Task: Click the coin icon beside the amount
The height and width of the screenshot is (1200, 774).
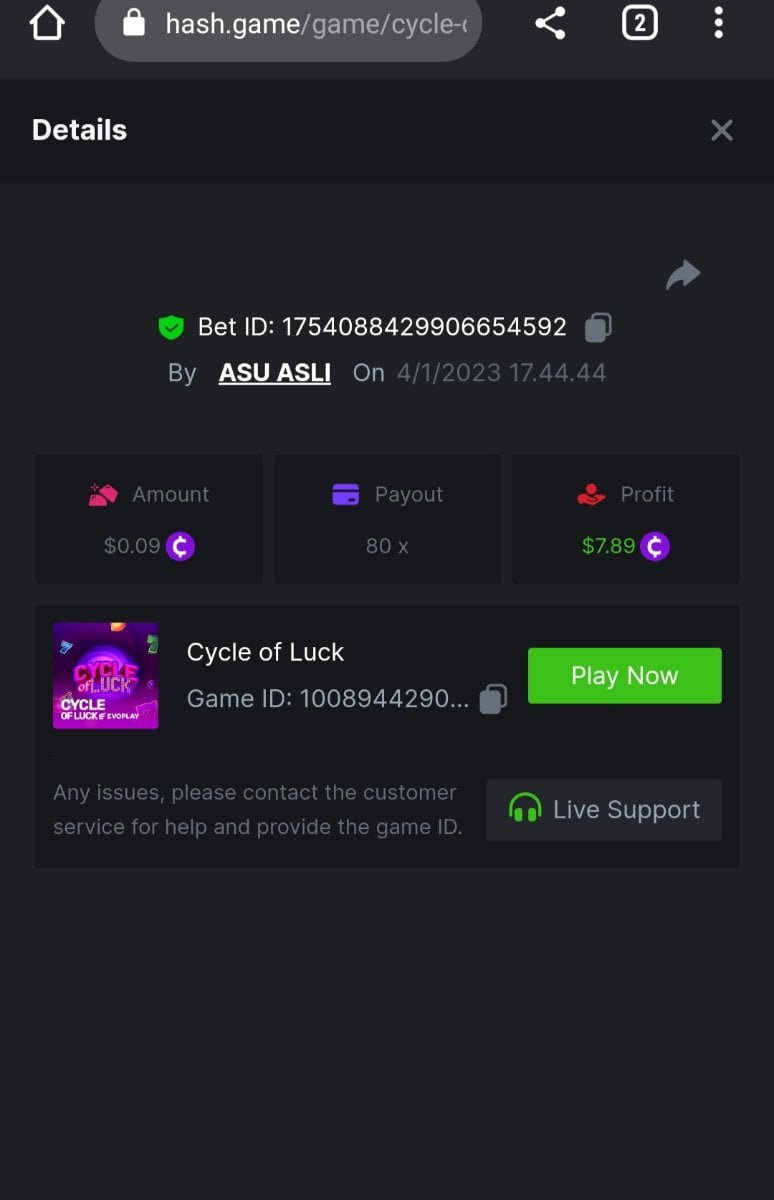Action: point(180,546)
